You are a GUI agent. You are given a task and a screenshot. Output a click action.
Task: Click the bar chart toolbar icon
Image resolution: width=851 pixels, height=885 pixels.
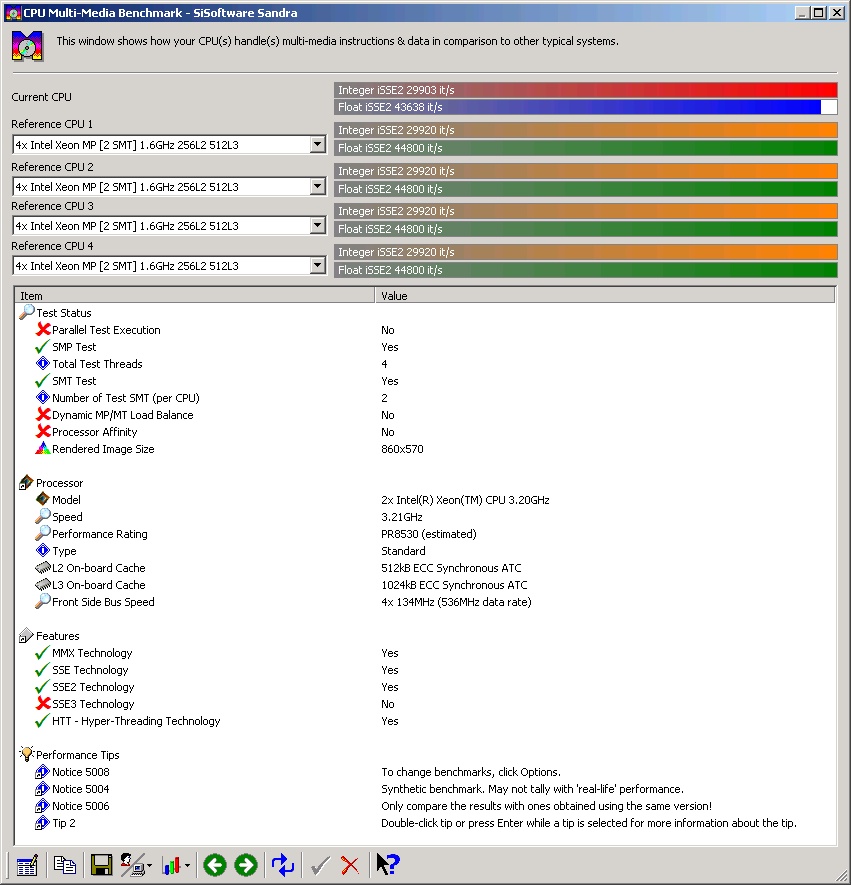pos(172,865)
